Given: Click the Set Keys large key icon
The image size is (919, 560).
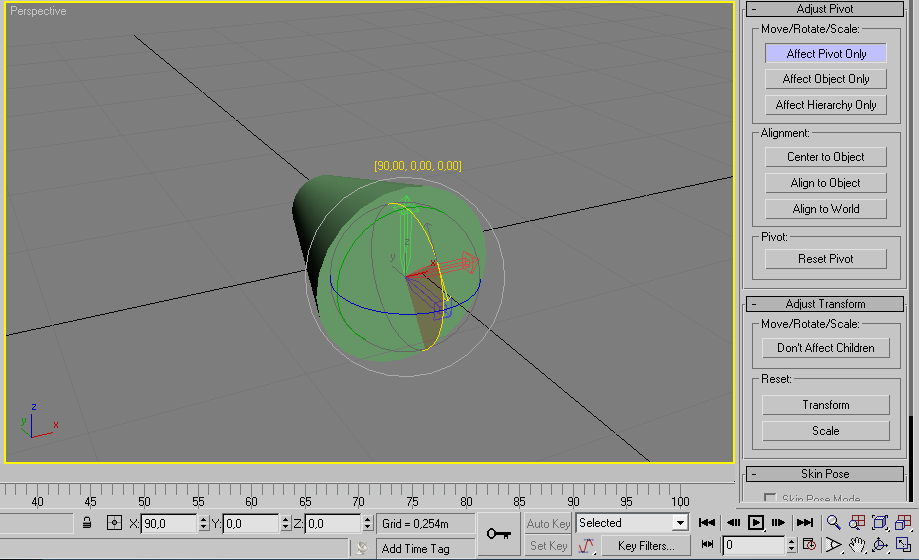Looking at the screenshot, I should pos(498,534).
